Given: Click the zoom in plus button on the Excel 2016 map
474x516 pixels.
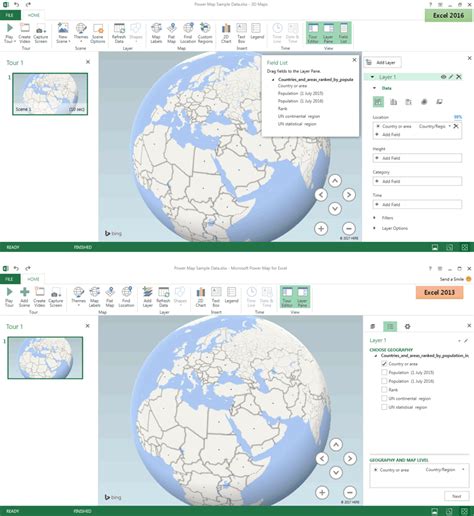Looking at the screenshot, I should (x=321, y=229).
